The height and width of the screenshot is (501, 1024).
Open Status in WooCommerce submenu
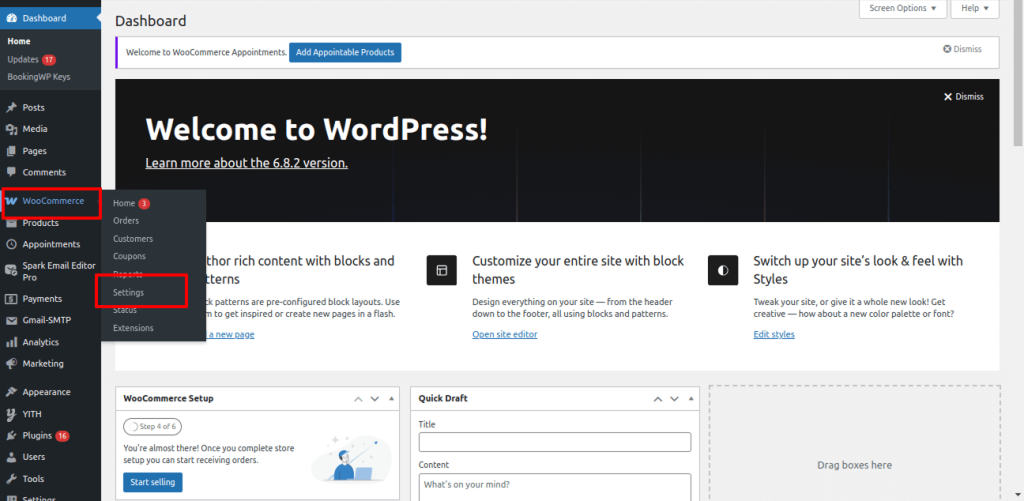125,310
